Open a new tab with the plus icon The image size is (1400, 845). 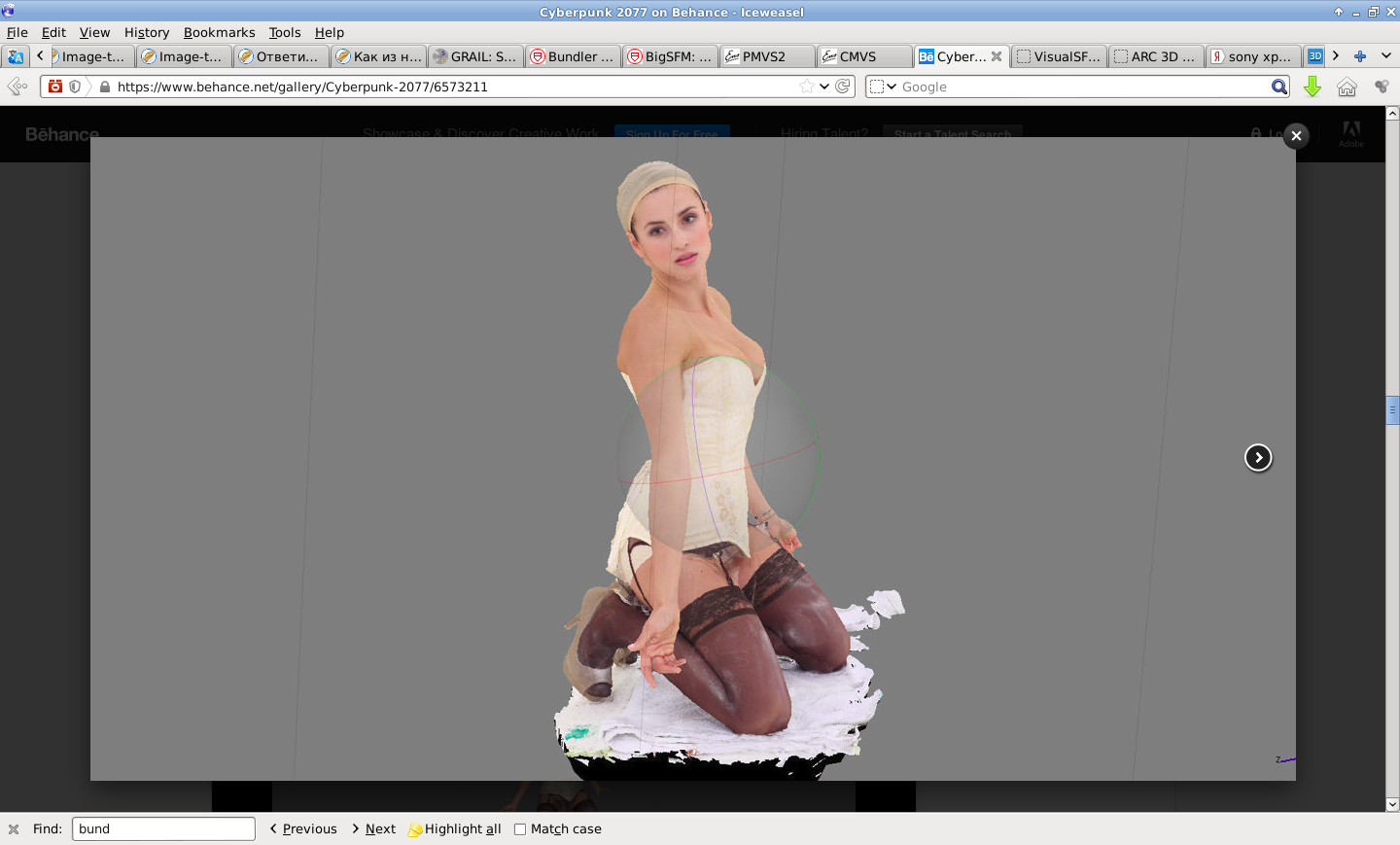click(x=1360, y=56)
